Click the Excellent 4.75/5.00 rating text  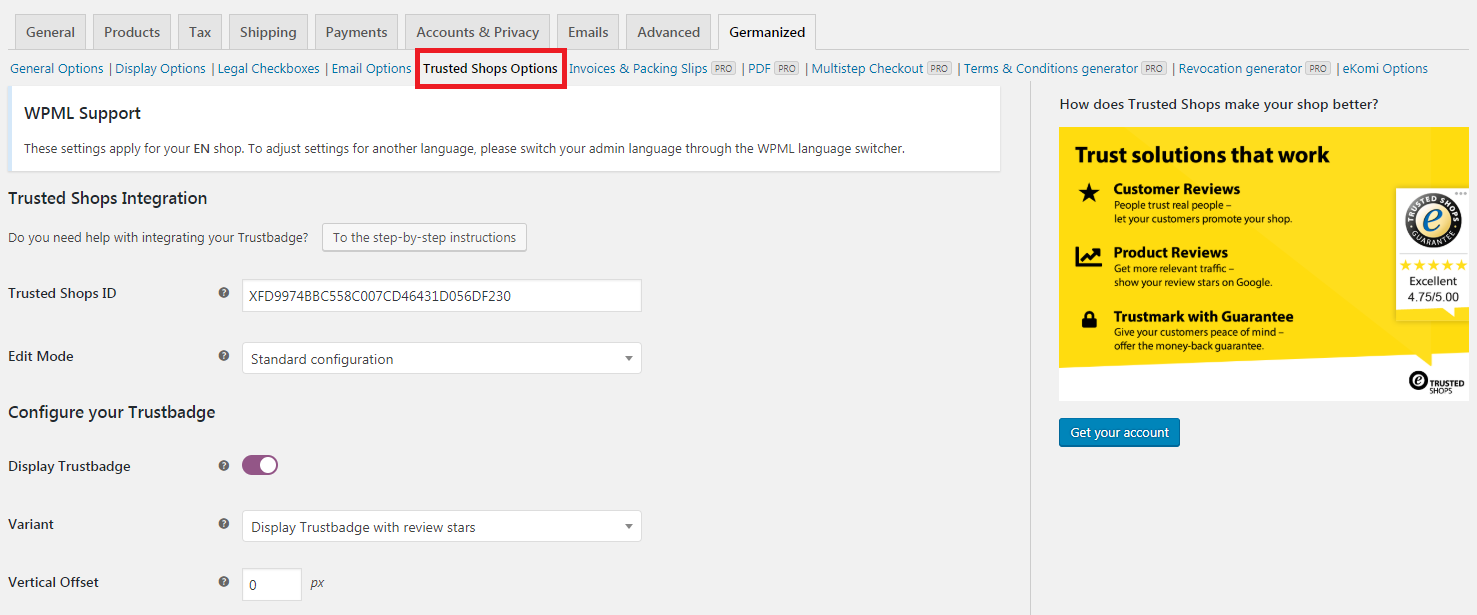tap(1433, 289)
